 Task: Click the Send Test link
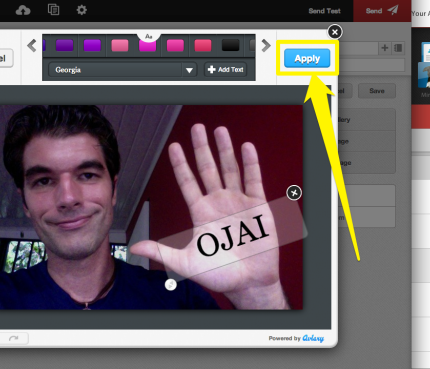(x=324, y=11)
